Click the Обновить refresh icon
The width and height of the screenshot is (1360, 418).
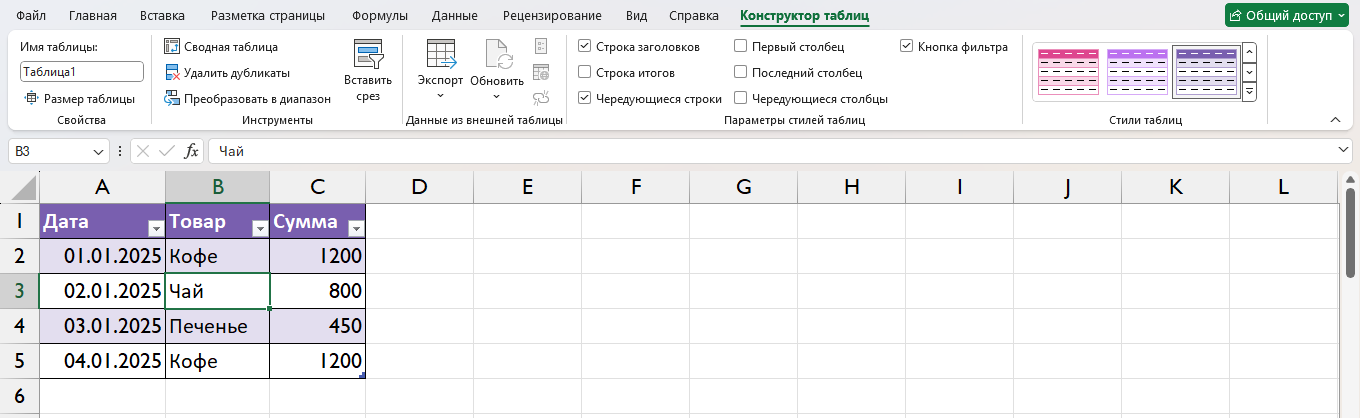click(x=497, y=54)
